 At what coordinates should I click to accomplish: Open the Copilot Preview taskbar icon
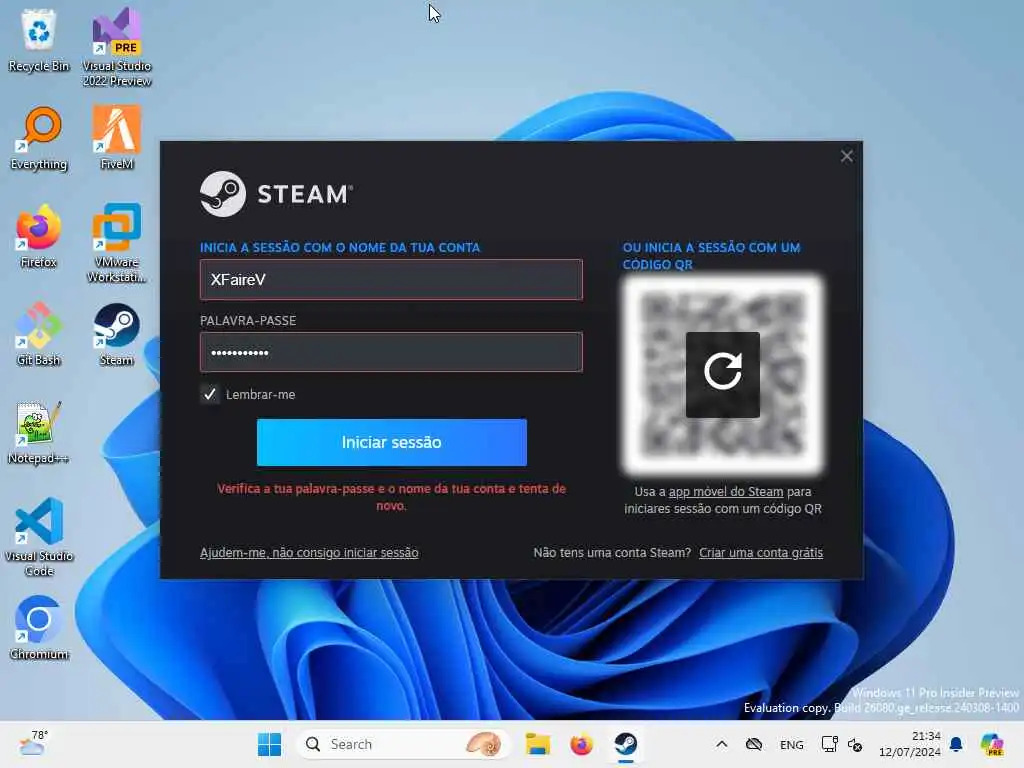[993, 744]
